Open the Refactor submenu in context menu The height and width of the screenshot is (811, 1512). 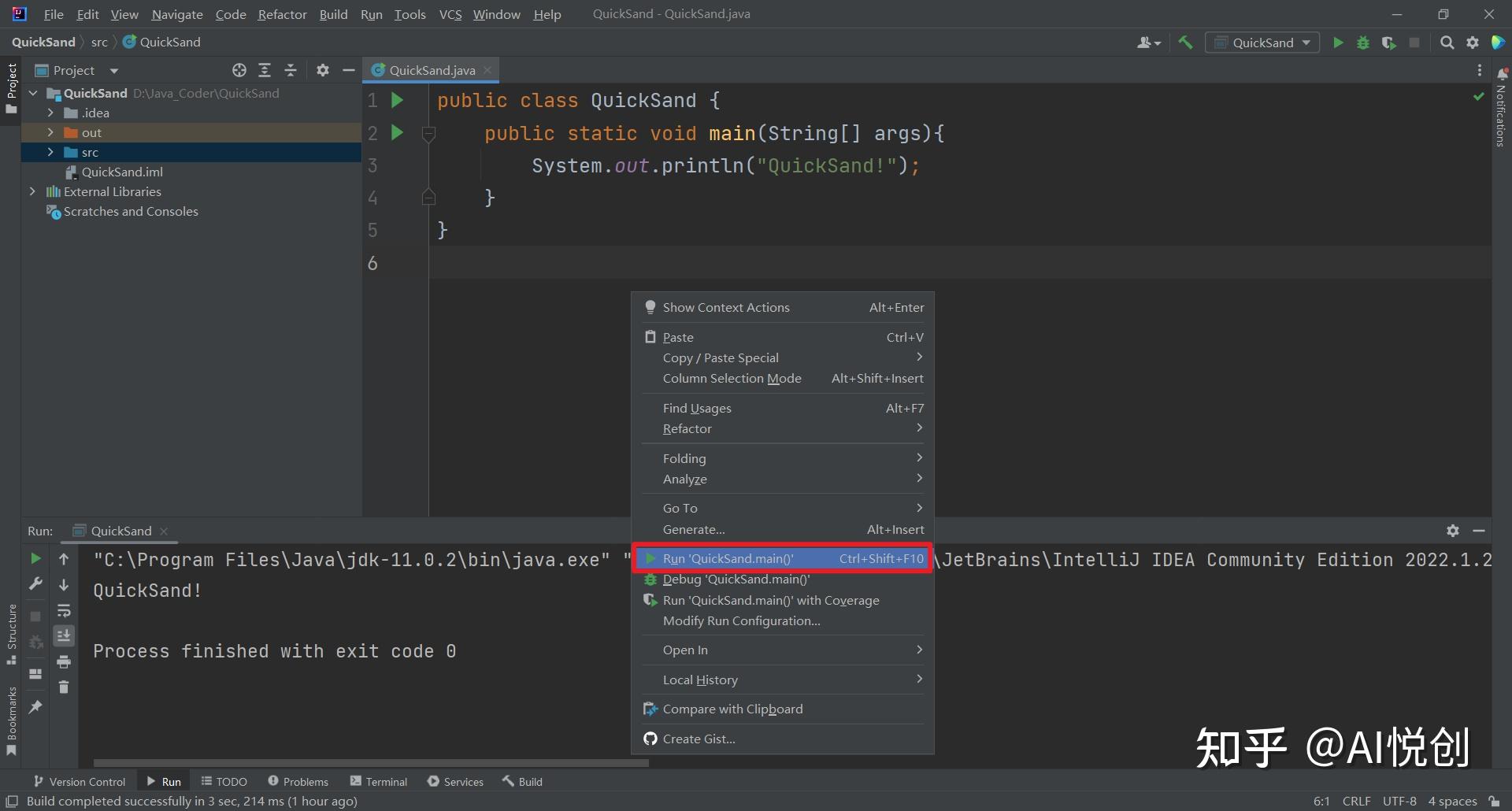tap(783, 429)
